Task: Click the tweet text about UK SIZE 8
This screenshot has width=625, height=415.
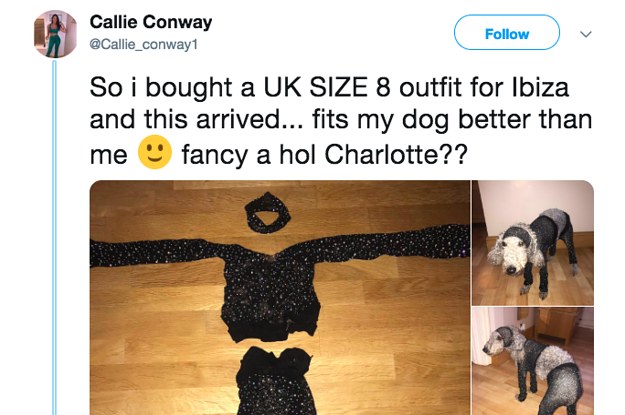Action: coord(341,120)
